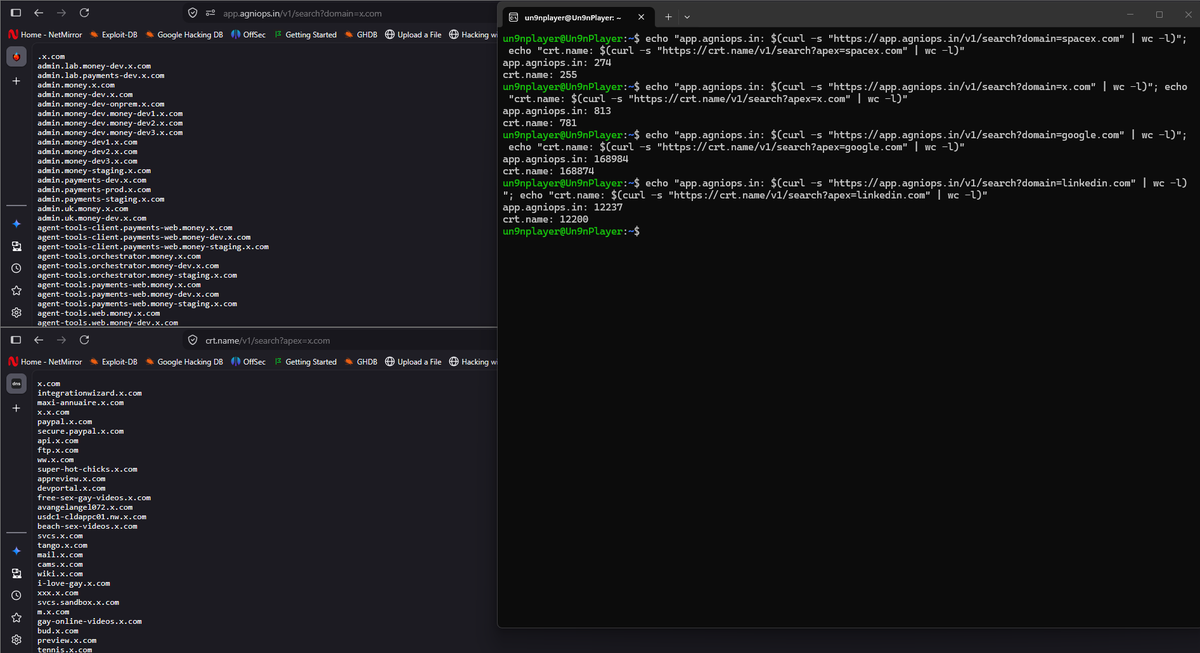Image resolution: width=1200 pixels, height=653 pixels.
Task: Open AI chatbot sparkle in agniops window sidebar
Action: 16,224
